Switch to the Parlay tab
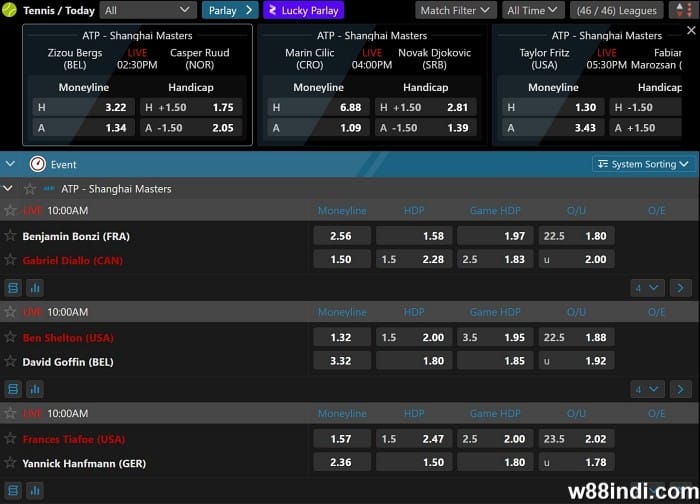The image size is (700, 504). [230, 11]
